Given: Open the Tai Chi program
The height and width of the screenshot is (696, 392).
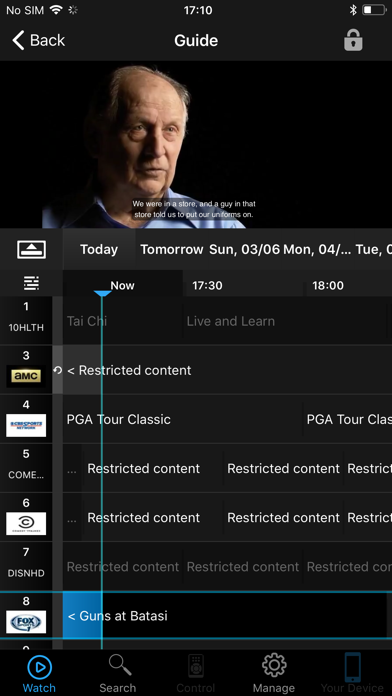Looking at the screenshot, I should tap(123, 321).
